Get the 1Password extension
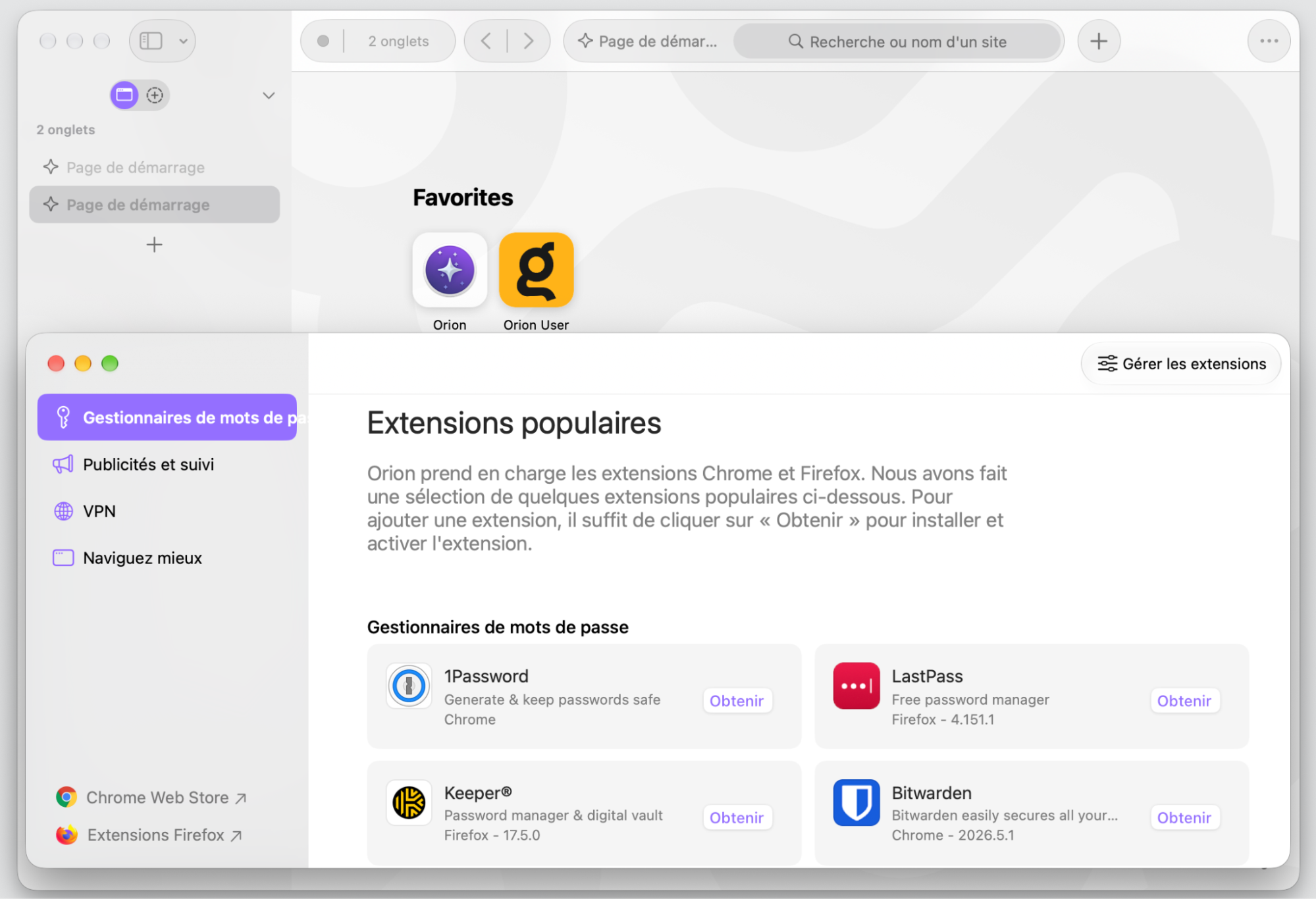Image resolution: width=1316 pixels, height=899 pixels. (x=737, y=700)
